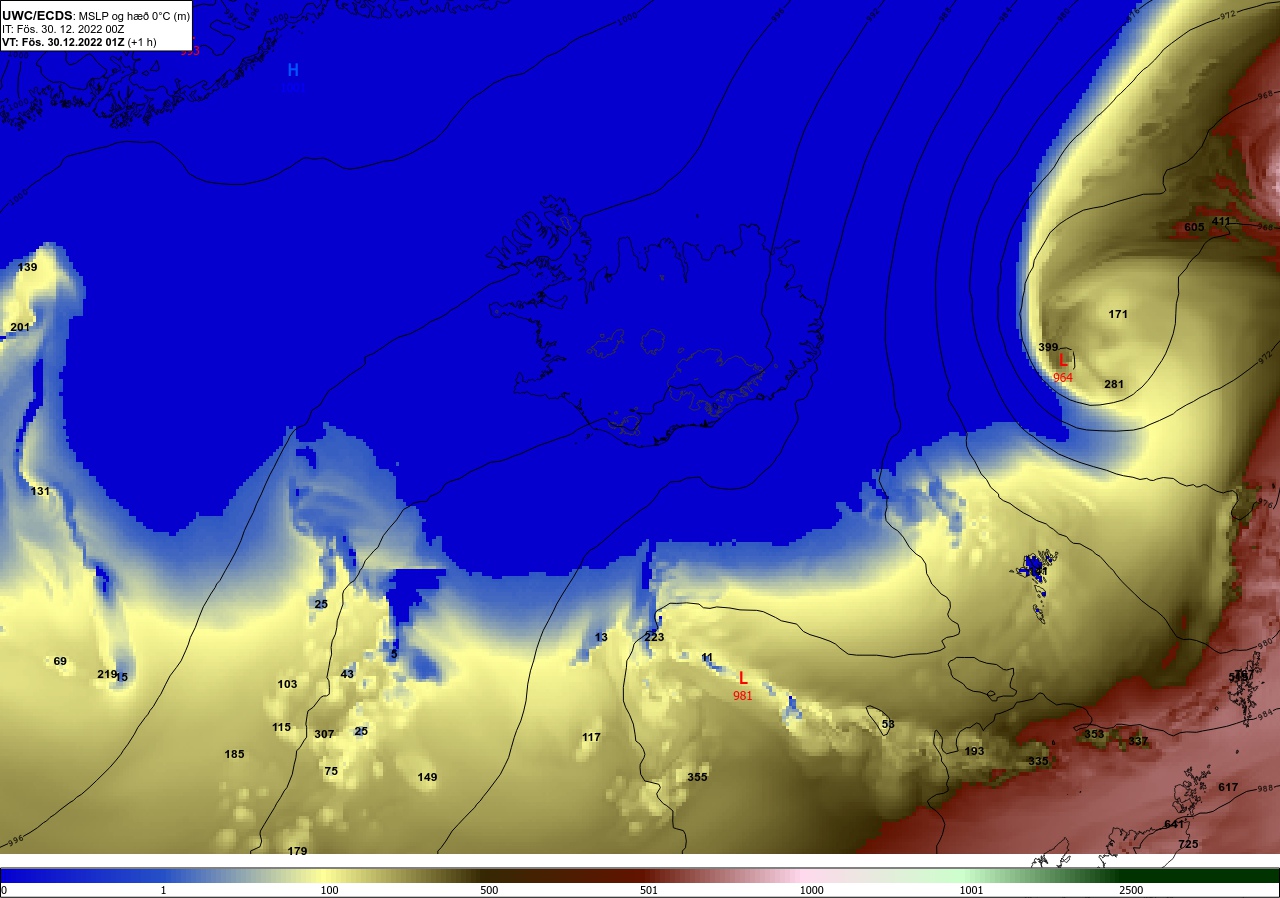Click the 69 height value
The height and width of the screenshot is (898, 1280).
(60, 662)
